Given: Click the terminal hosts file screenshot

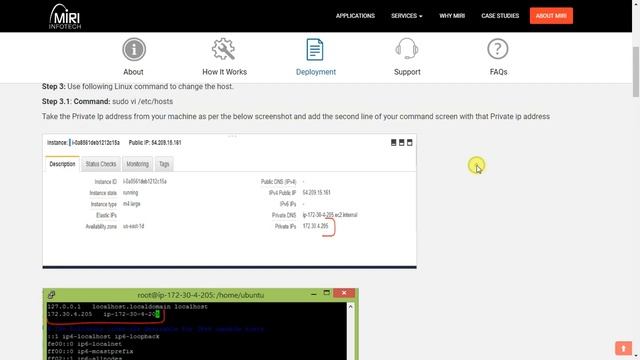Looking at the screenshot, I should tap(200, 324).
